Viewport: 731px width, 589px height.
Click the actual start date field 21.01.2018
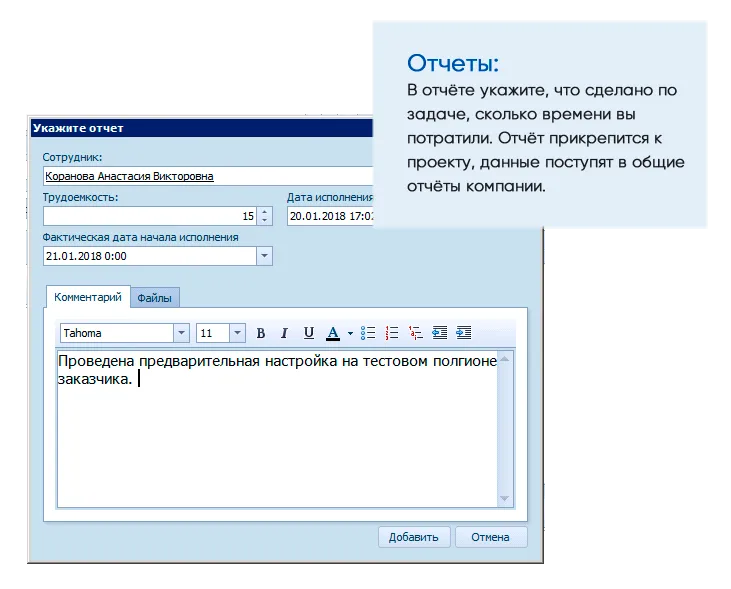(150, 256)
